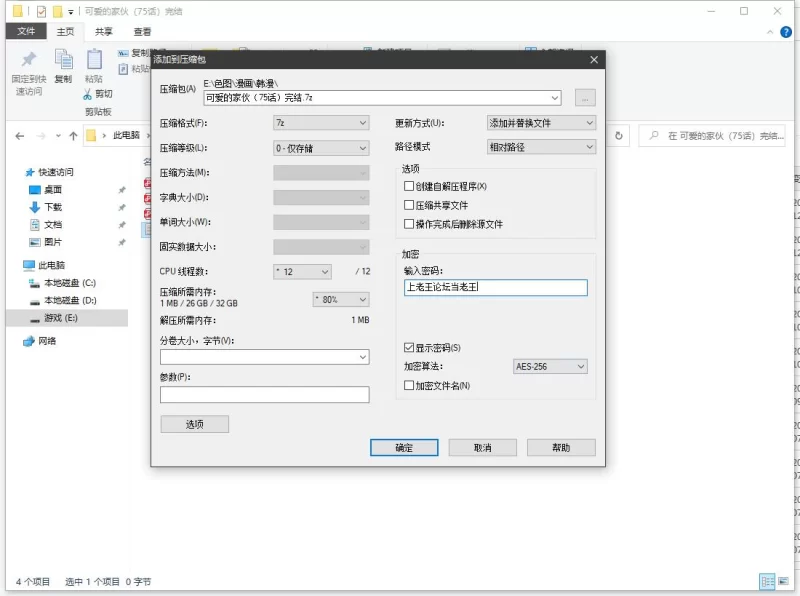
Task: Click the password input field
Action: [496, 287]
